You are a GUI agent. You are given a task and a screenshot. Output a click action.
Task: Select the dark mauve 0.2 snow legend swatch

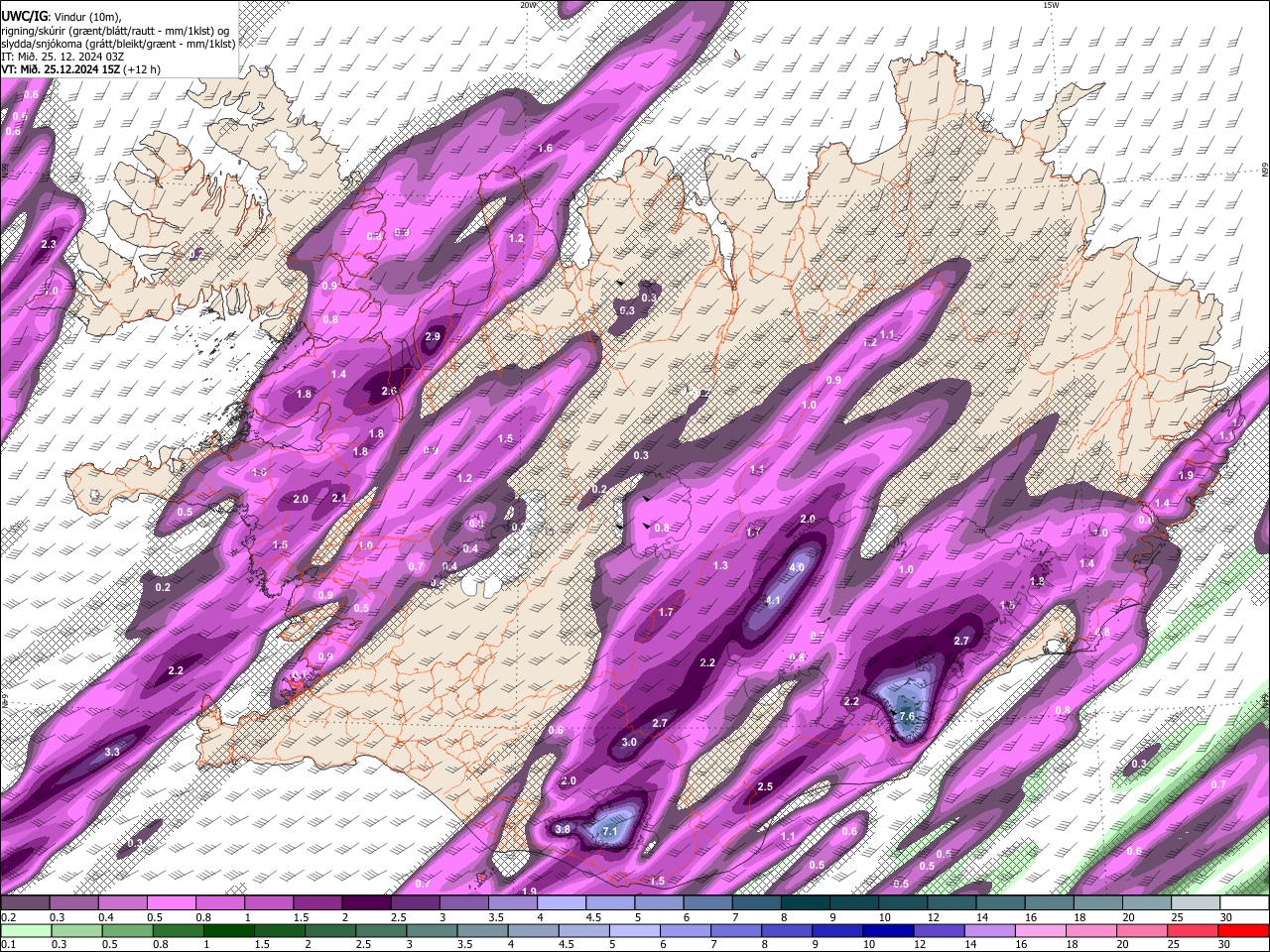(x=26, y=902)
